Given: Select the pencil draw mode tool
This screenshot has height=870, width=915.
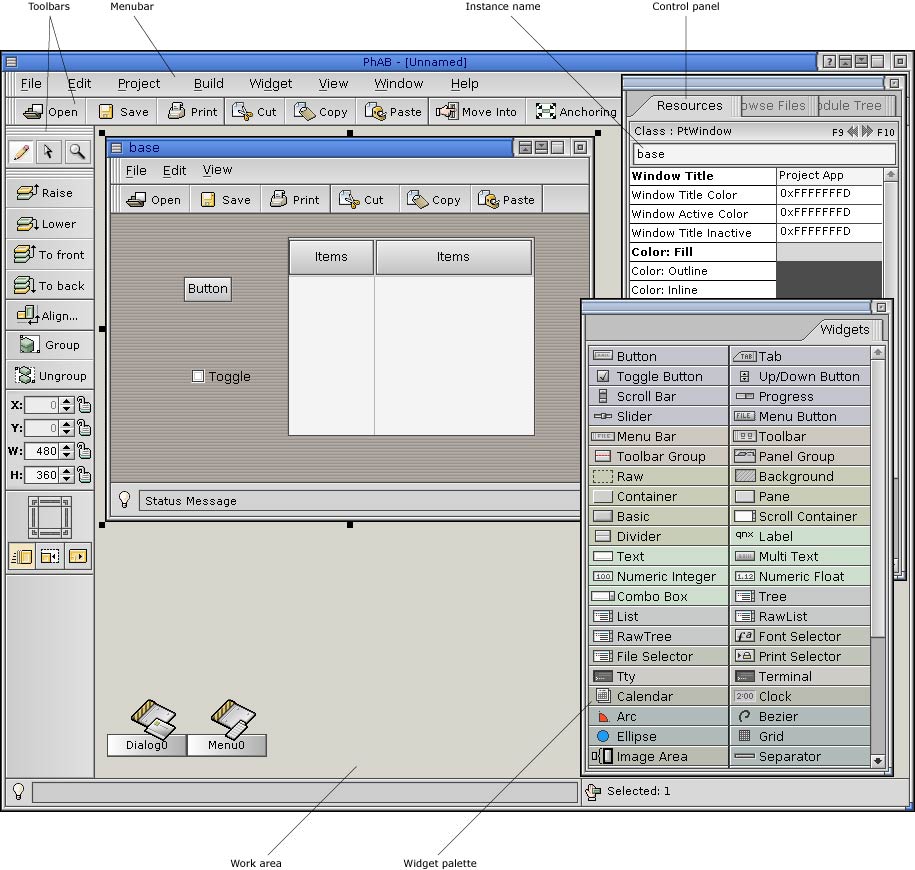Looking at the screenshot, I should coord(20,152).
